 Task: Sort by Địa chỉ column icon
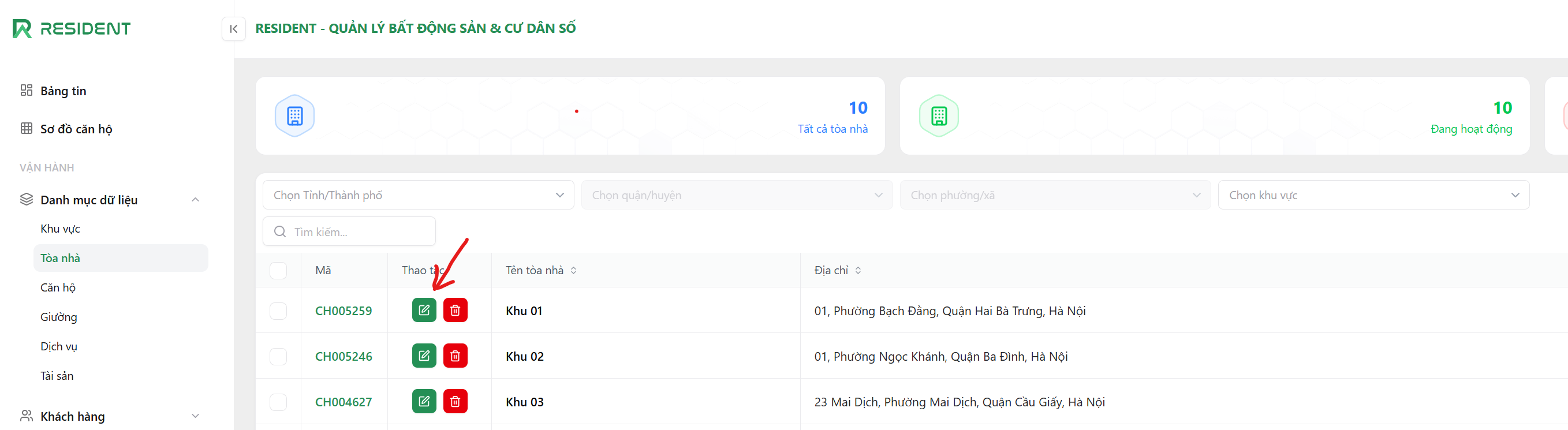(858, 271)
